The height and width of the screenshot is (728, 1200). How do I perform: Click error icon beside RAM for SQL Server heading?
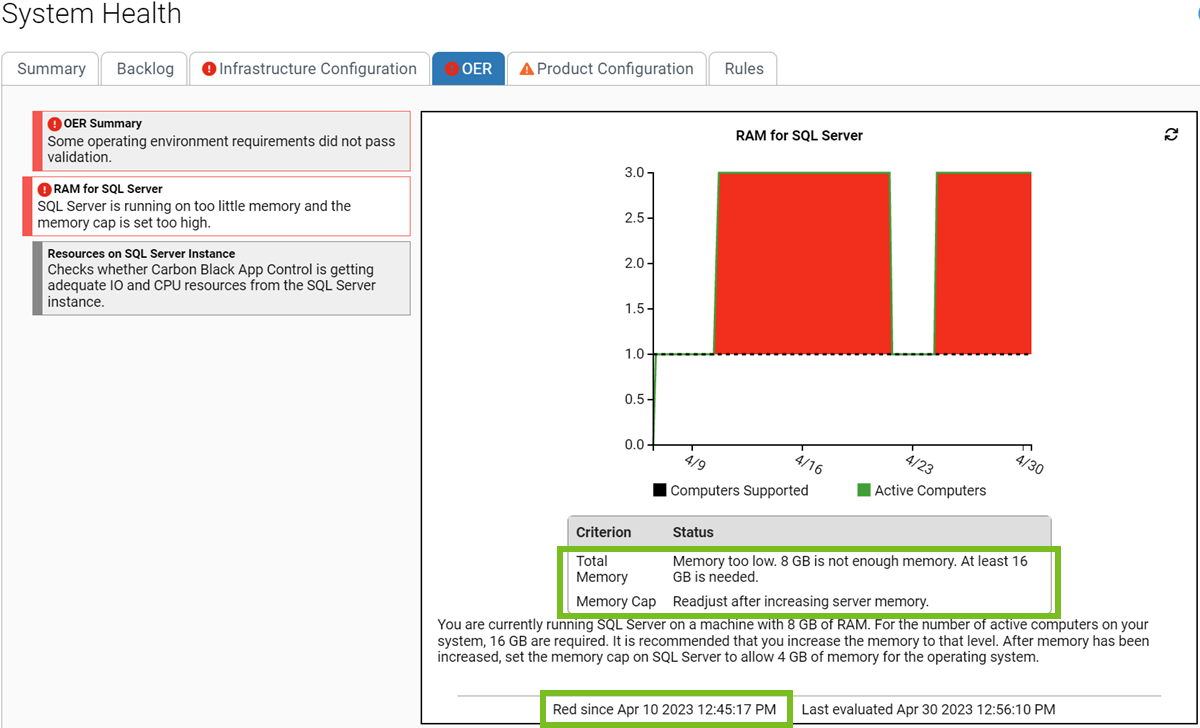point(45,188)
